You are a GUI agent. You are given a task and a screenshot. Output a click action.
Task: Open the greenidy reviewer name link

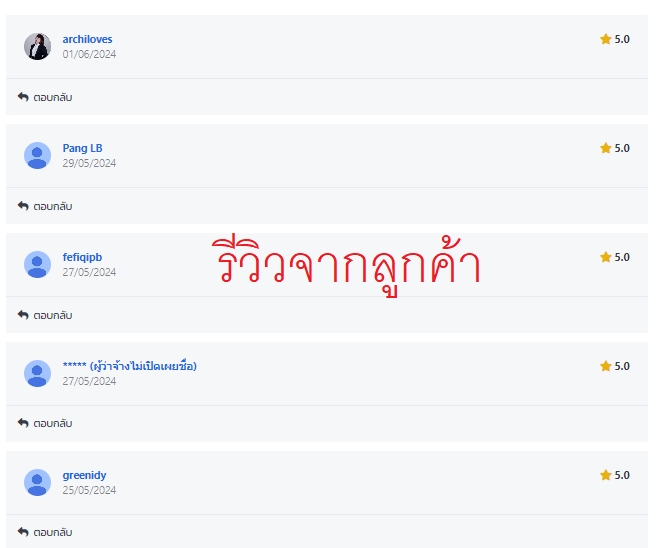point(84,476)
